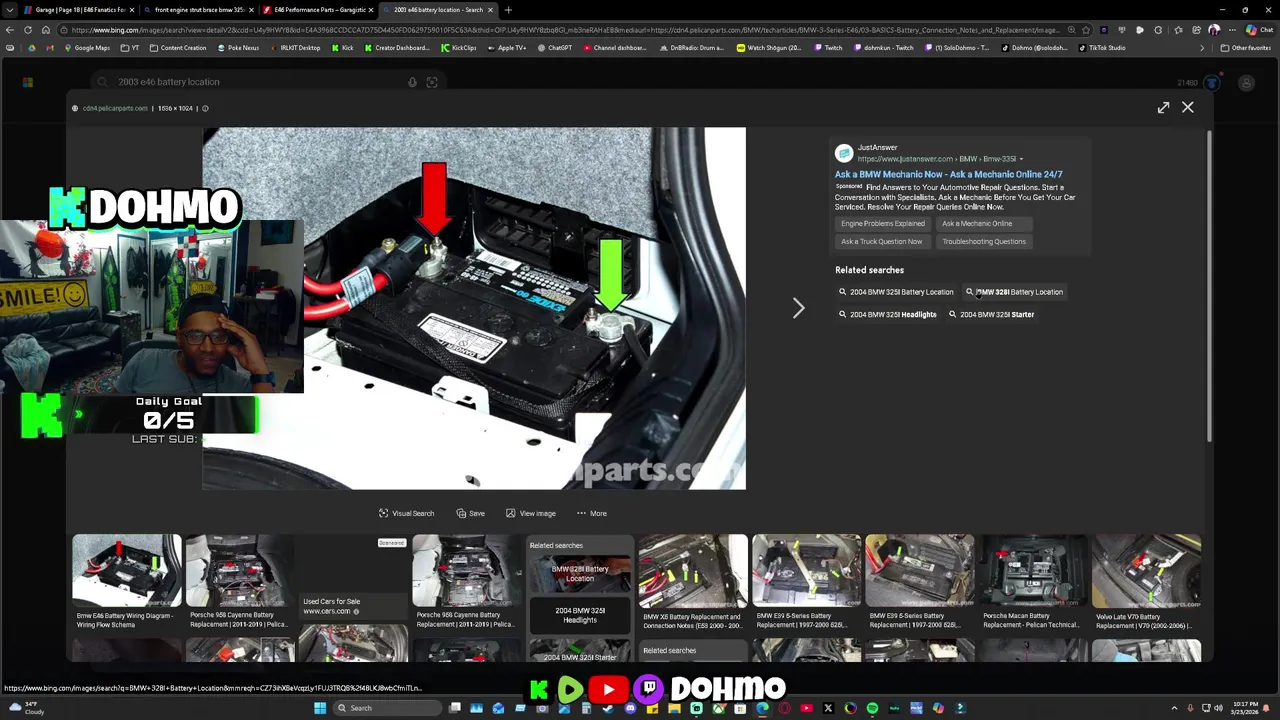Open the Content Creation bookmark folder
Screen dimensions: 1280x720
[178, 48]
